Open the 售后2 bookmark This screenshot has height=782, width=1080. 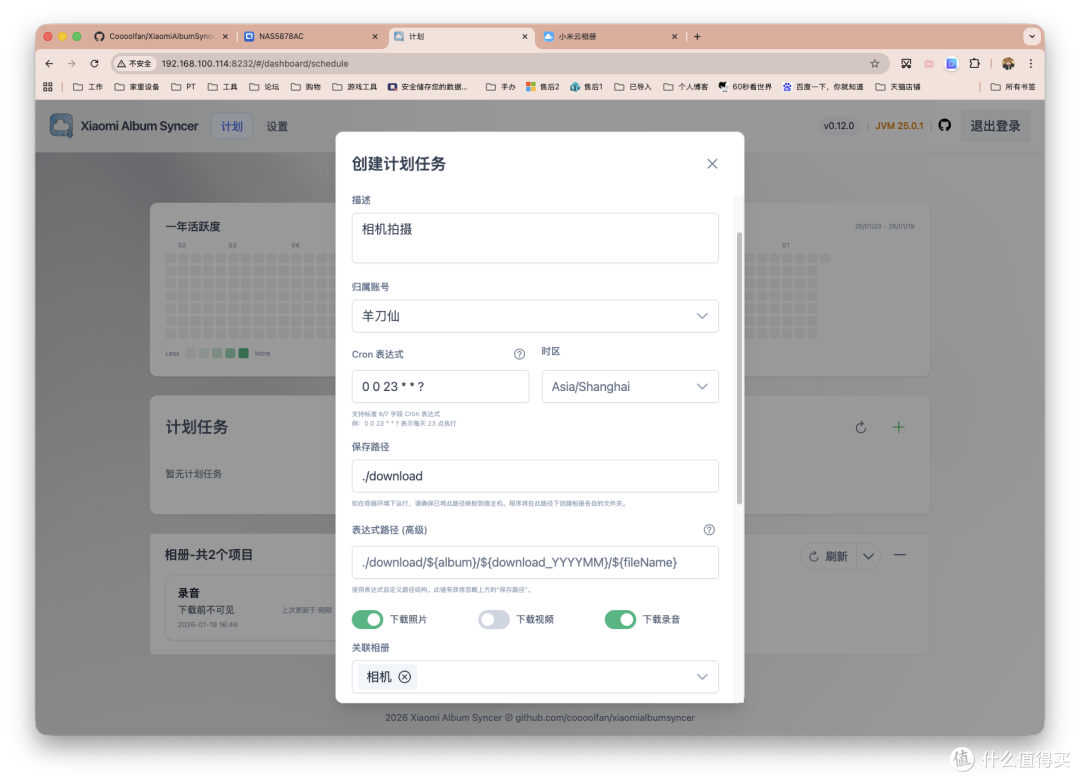[x=542, y=87]
